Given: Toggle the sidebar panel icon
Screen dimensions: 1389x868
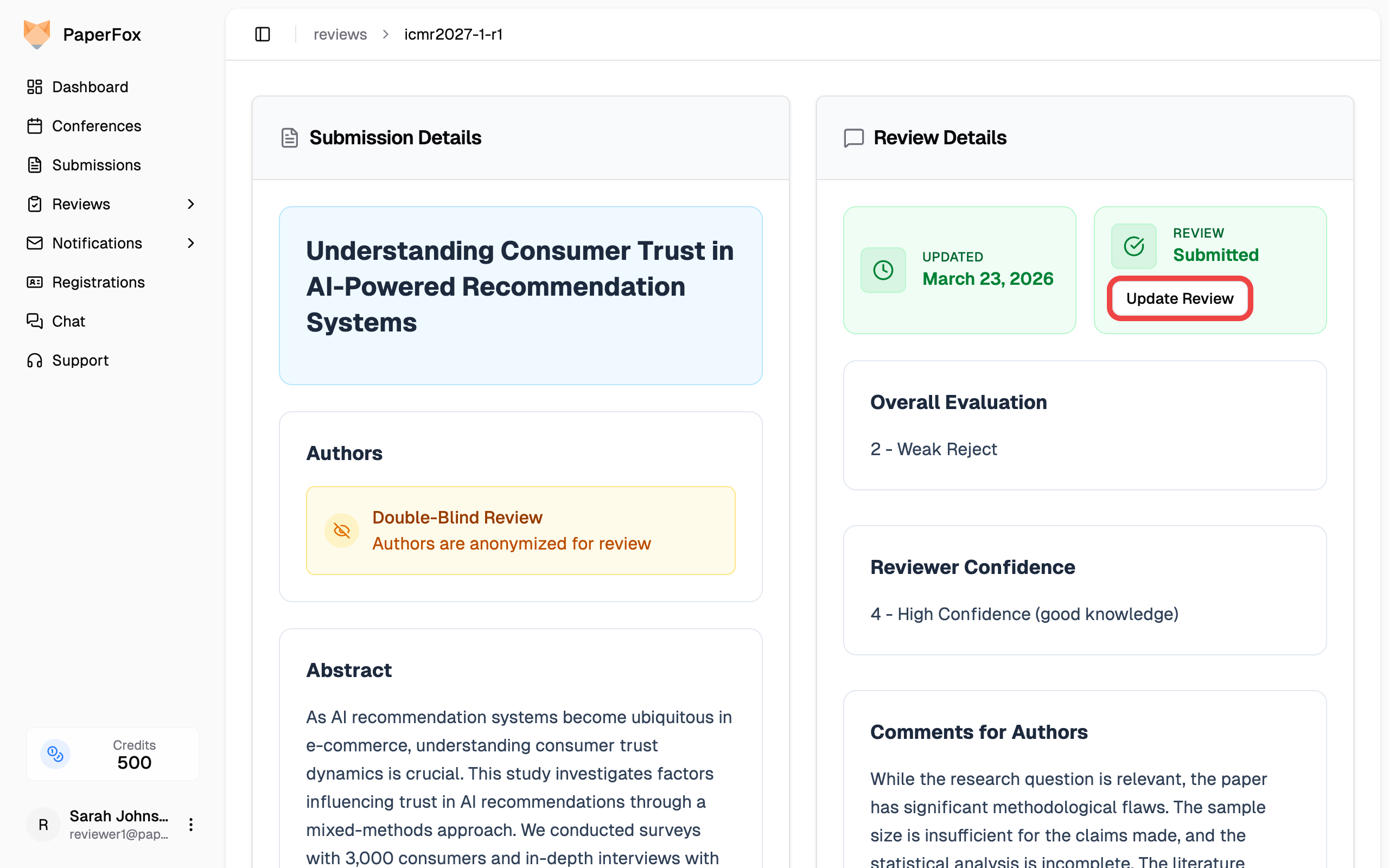Looking at the screenshot, I should tap(262, 34).
